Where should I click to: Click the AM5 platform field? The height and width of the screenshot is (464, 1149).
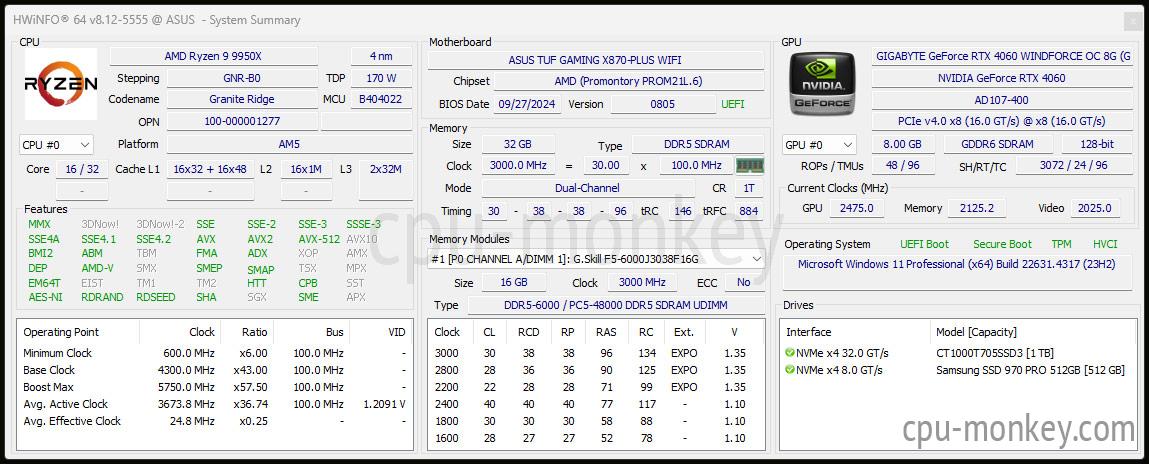(289, 144)
